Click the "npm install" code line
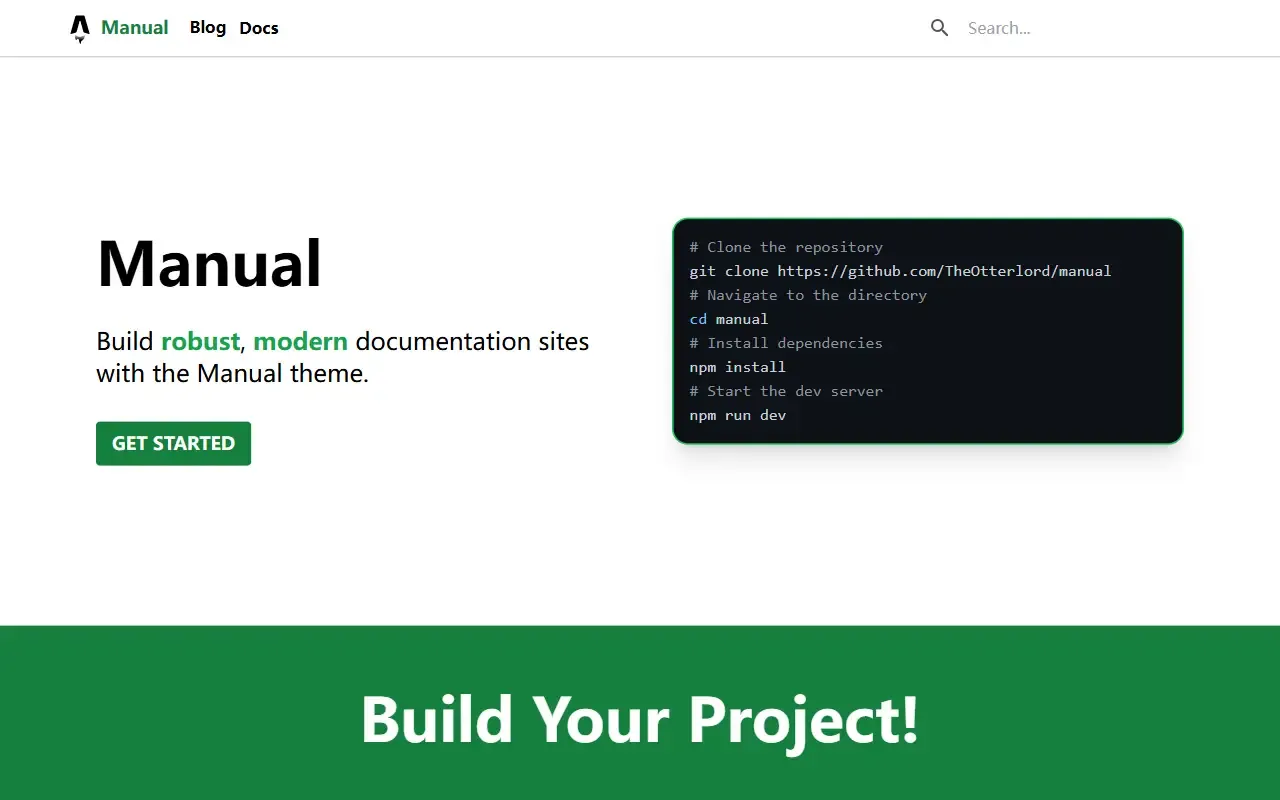Image resolution: width=1280 pixels, height=800 pixels. 738,367
